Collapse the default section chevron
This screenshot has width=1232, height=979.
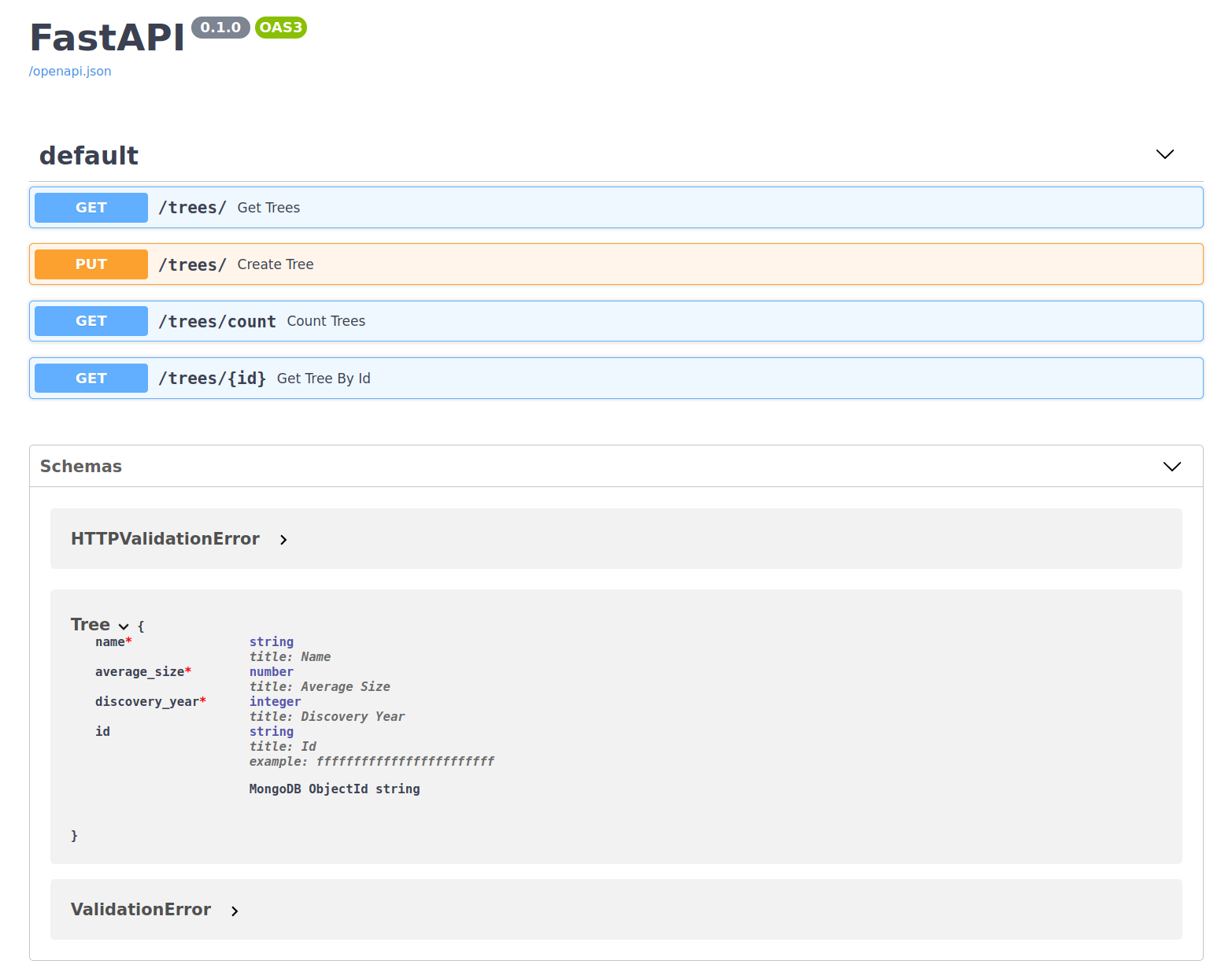pyautogui.click(x=1164, y=154)
